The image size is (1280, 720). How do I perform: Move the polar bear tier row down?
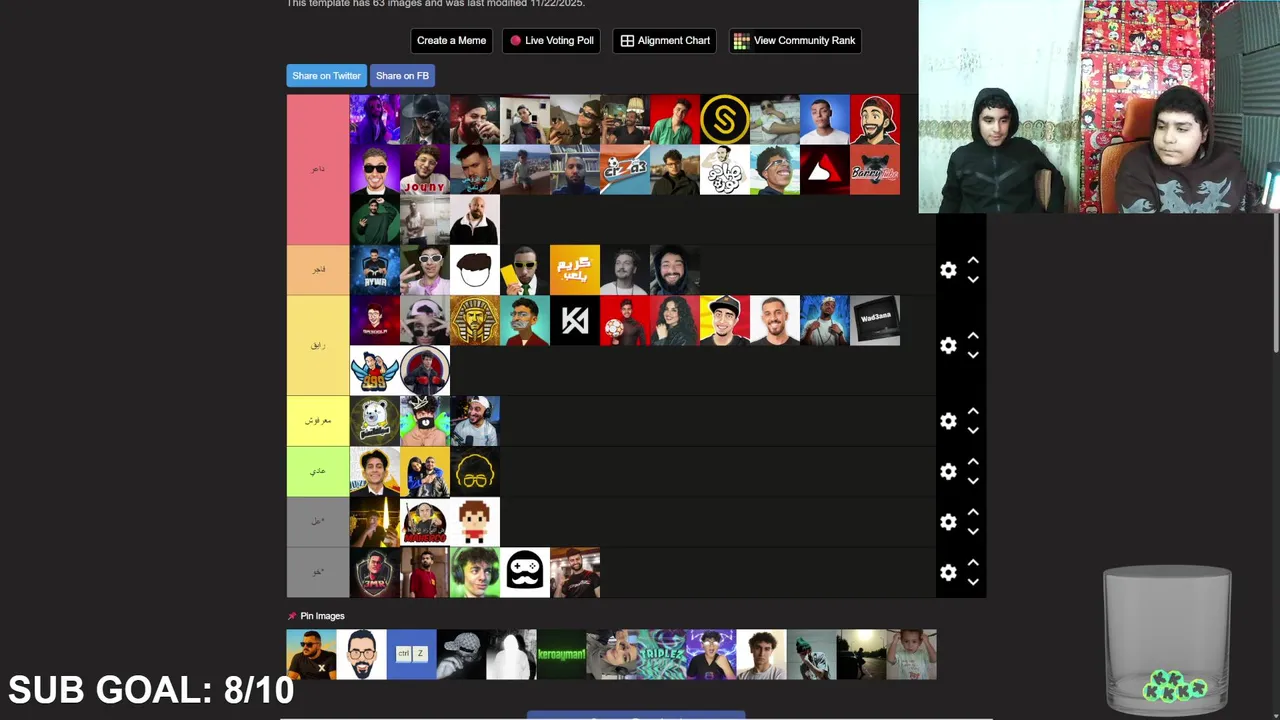pos(973,431)
